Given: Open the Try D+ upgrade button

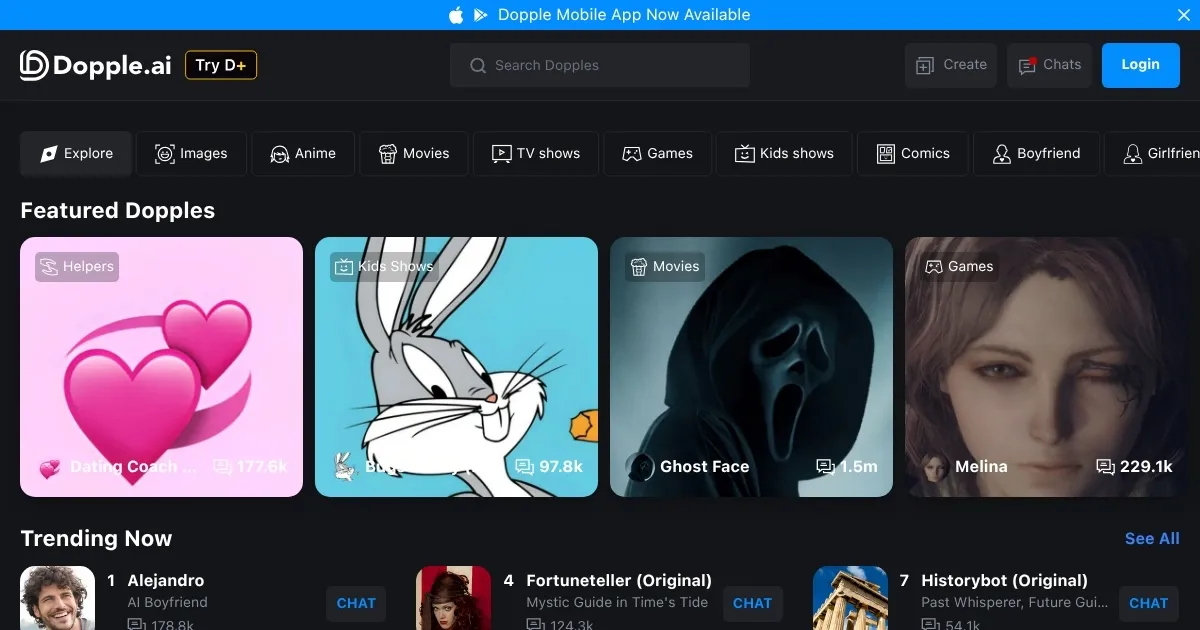Looking at the screenshot, I should (221, 65).
